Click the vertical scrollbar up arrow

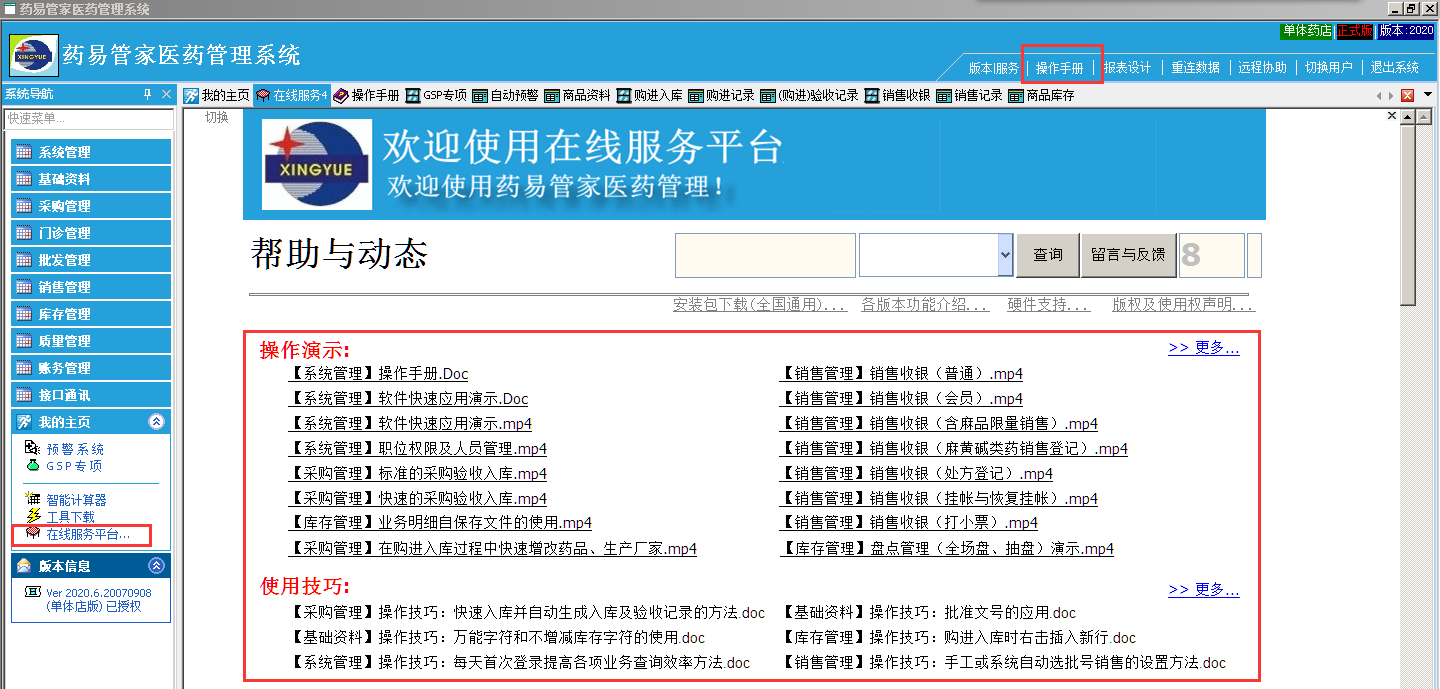coord(1408,117)
